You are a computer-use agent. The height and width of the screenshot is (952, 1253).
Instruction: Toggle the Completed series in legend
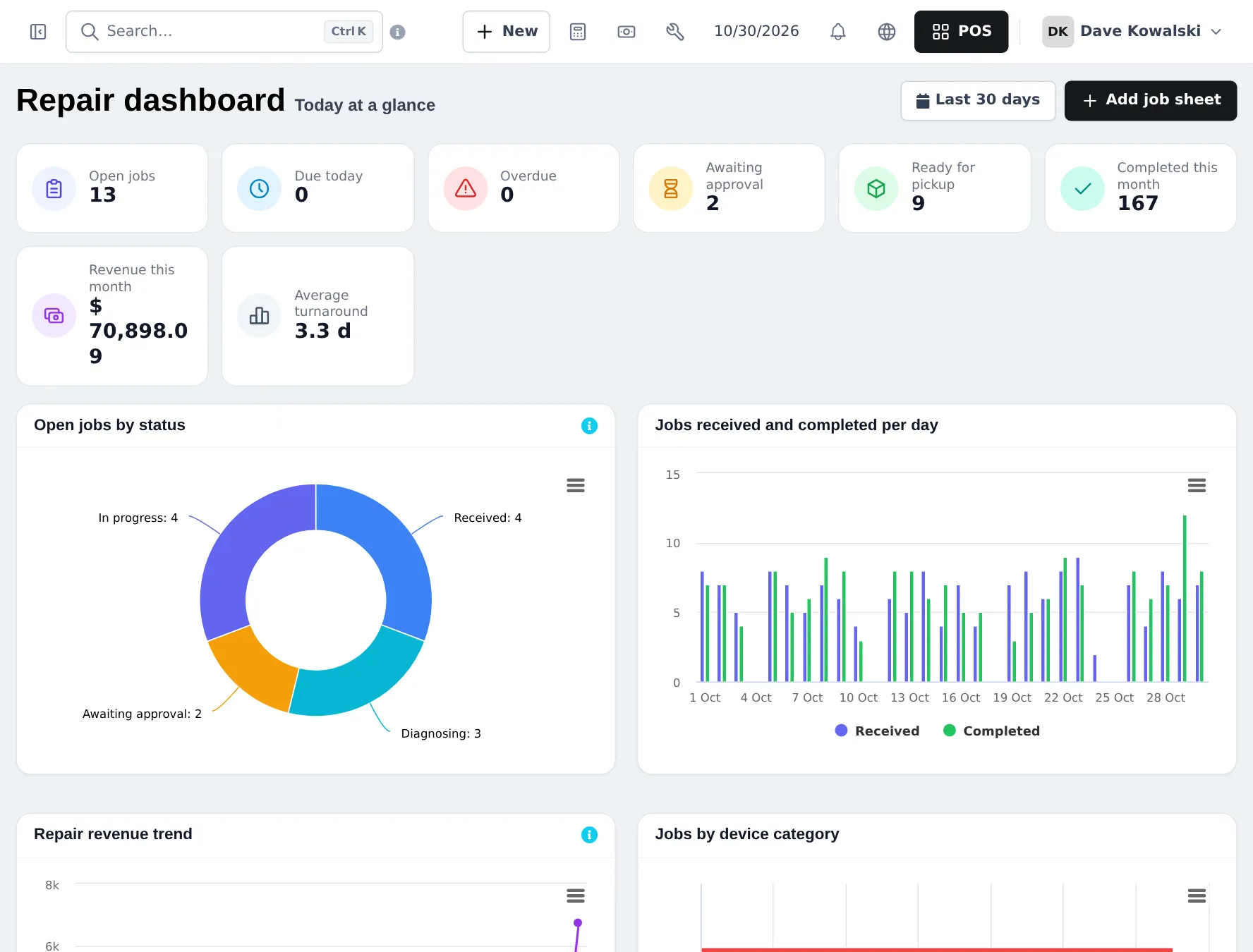point(991,731)
